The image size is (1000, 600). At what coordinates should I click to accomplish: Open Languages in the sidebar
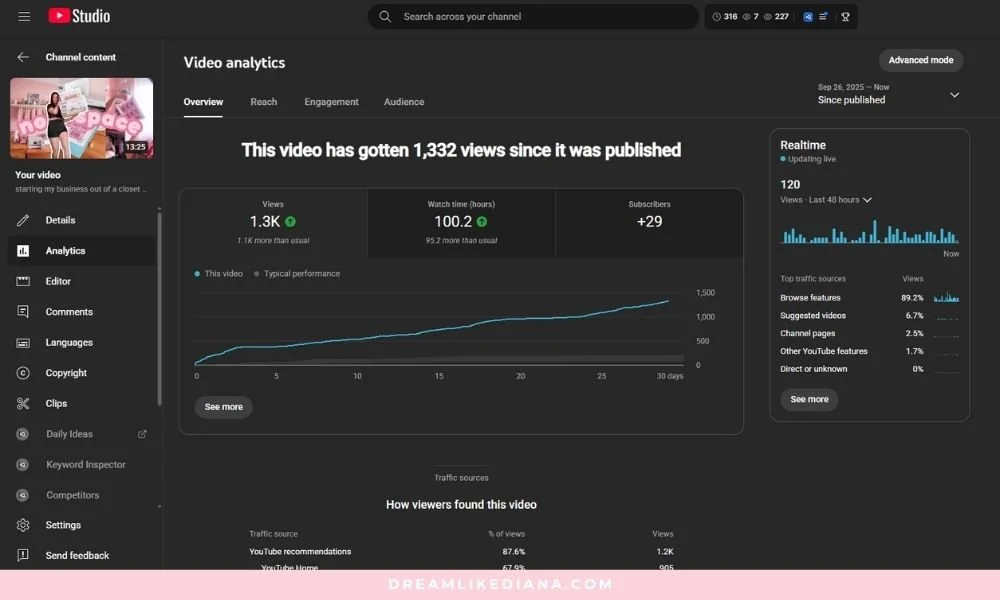82,342
